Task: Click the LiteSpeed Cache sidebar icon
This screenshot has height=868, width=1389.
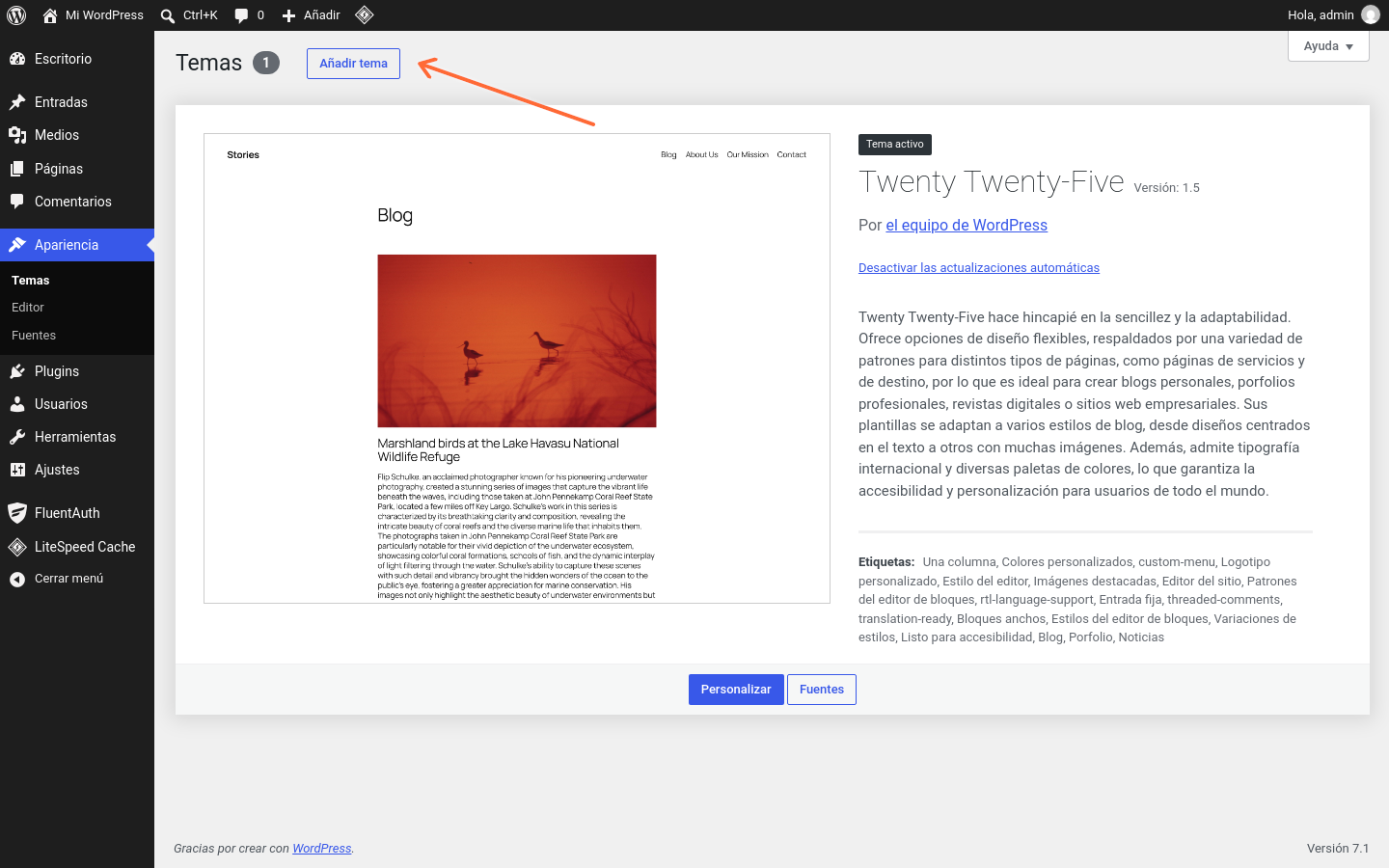Action: point(17,547)
